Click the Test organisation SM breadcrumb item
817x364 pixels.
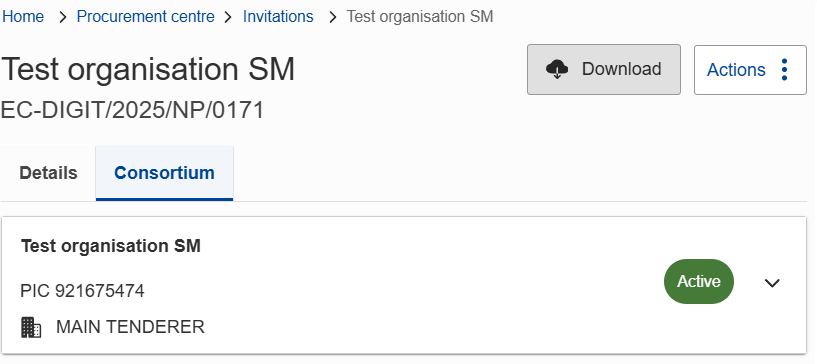click(420, 17)
